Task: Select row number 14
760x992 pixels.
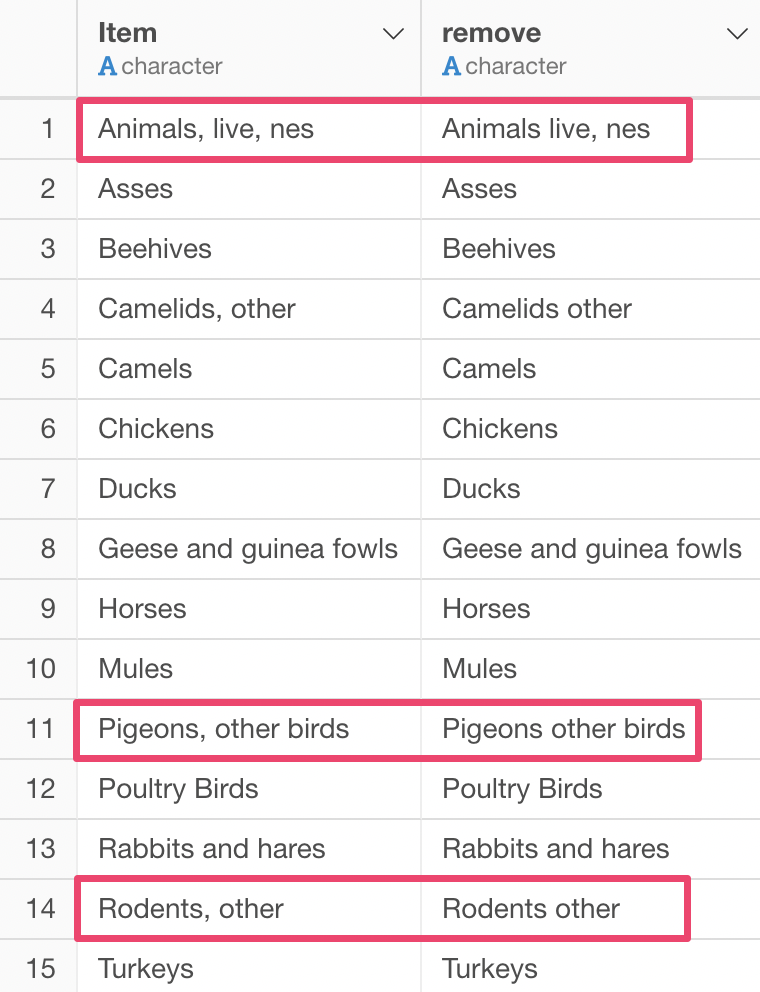Action: [x=40, y=908]
